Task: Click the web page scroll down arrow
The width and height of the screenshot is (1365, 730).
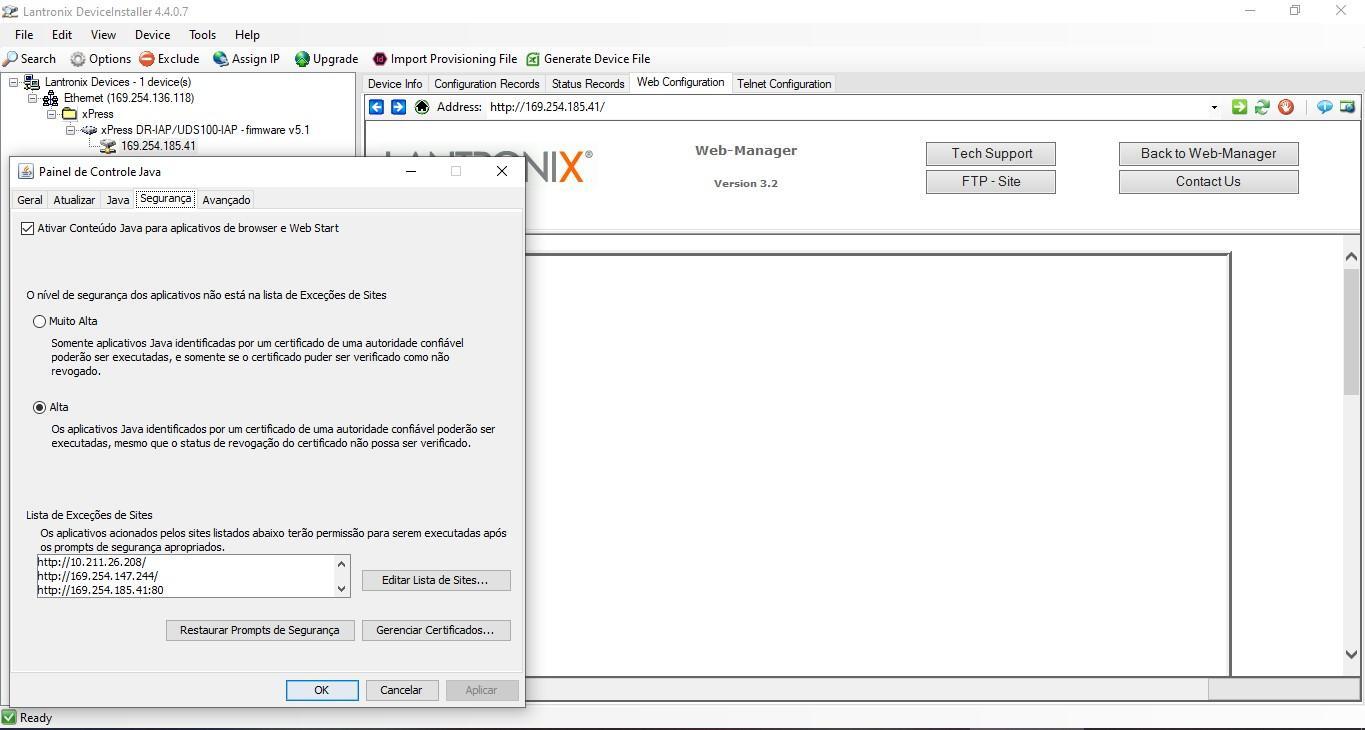Action: pos(1351,655)
